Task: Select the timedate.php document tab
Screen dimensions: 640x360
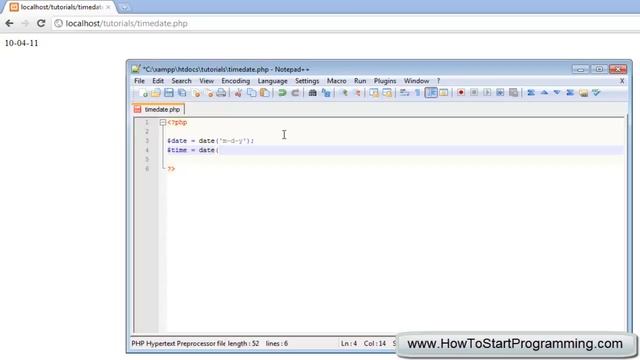Action: pos(158,109)
